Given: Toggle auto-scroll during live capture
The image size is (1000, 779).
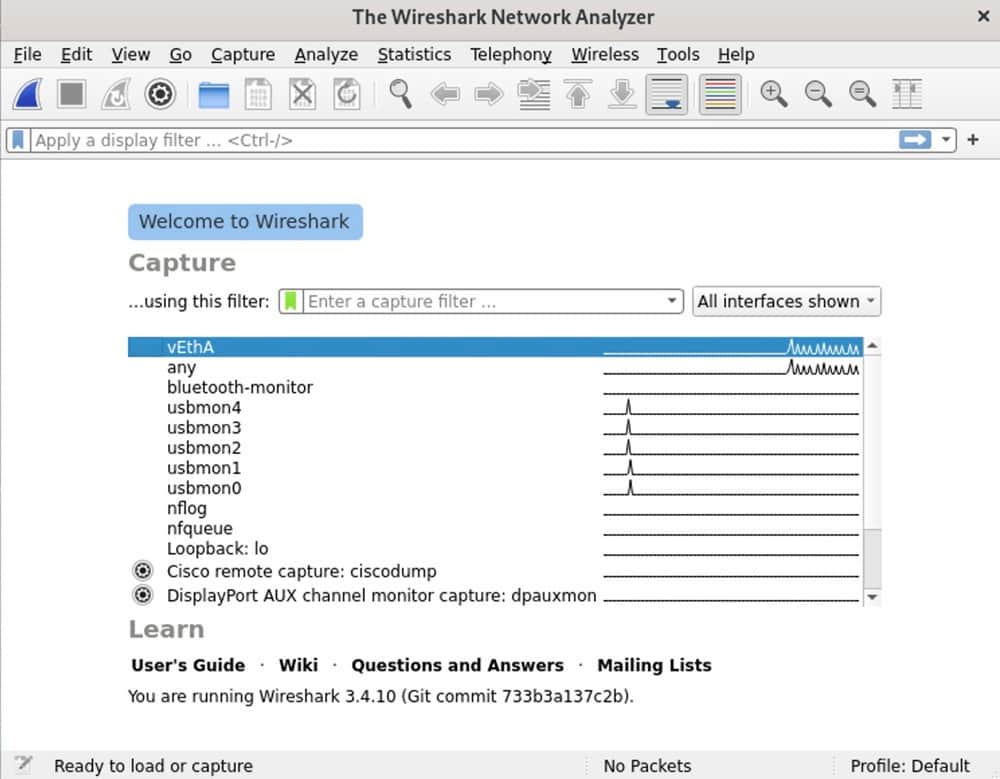Looking at the screenshot, I should 667,94.
